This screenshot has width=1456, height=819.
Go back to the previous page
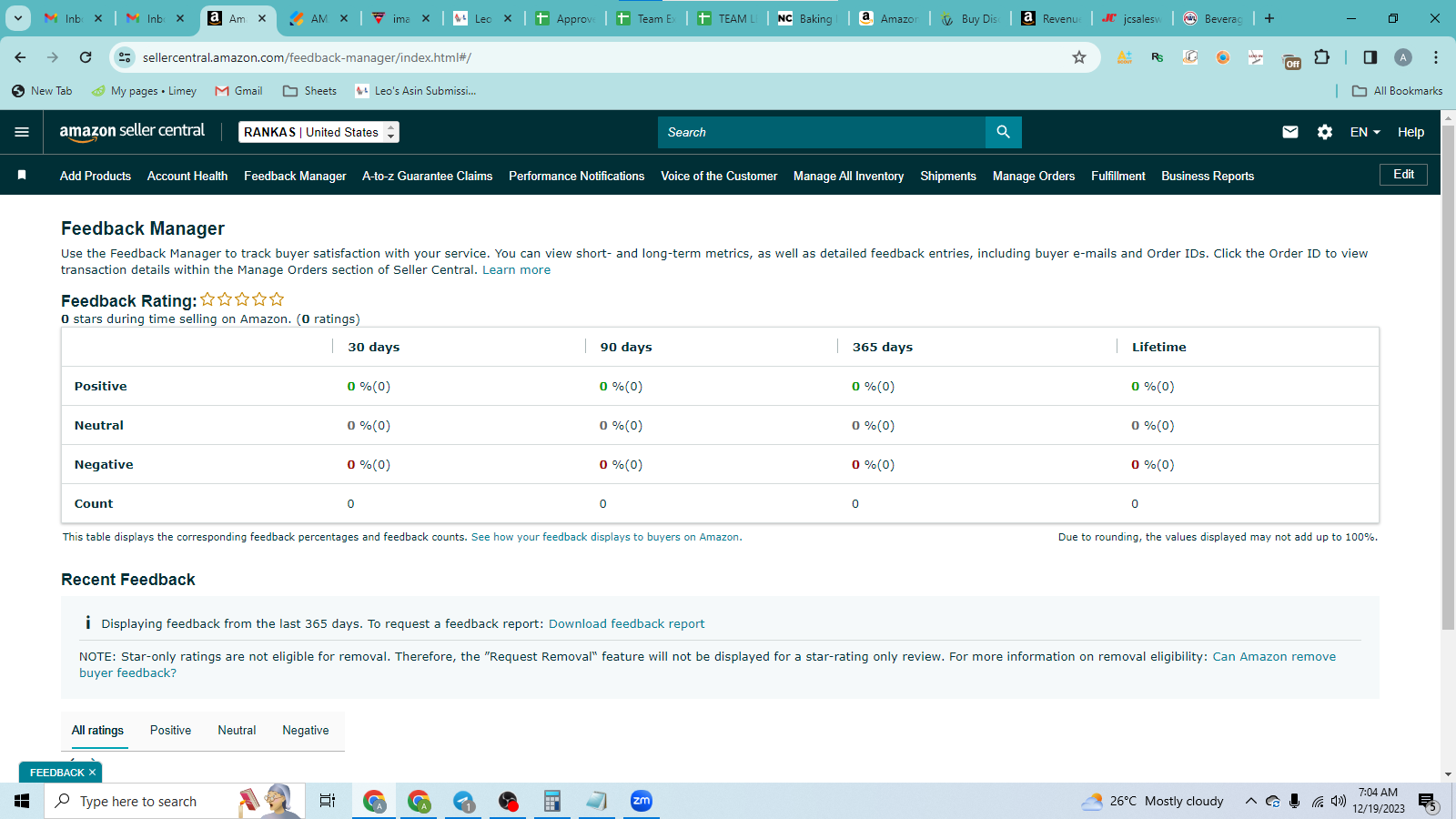tap(20, 57)
